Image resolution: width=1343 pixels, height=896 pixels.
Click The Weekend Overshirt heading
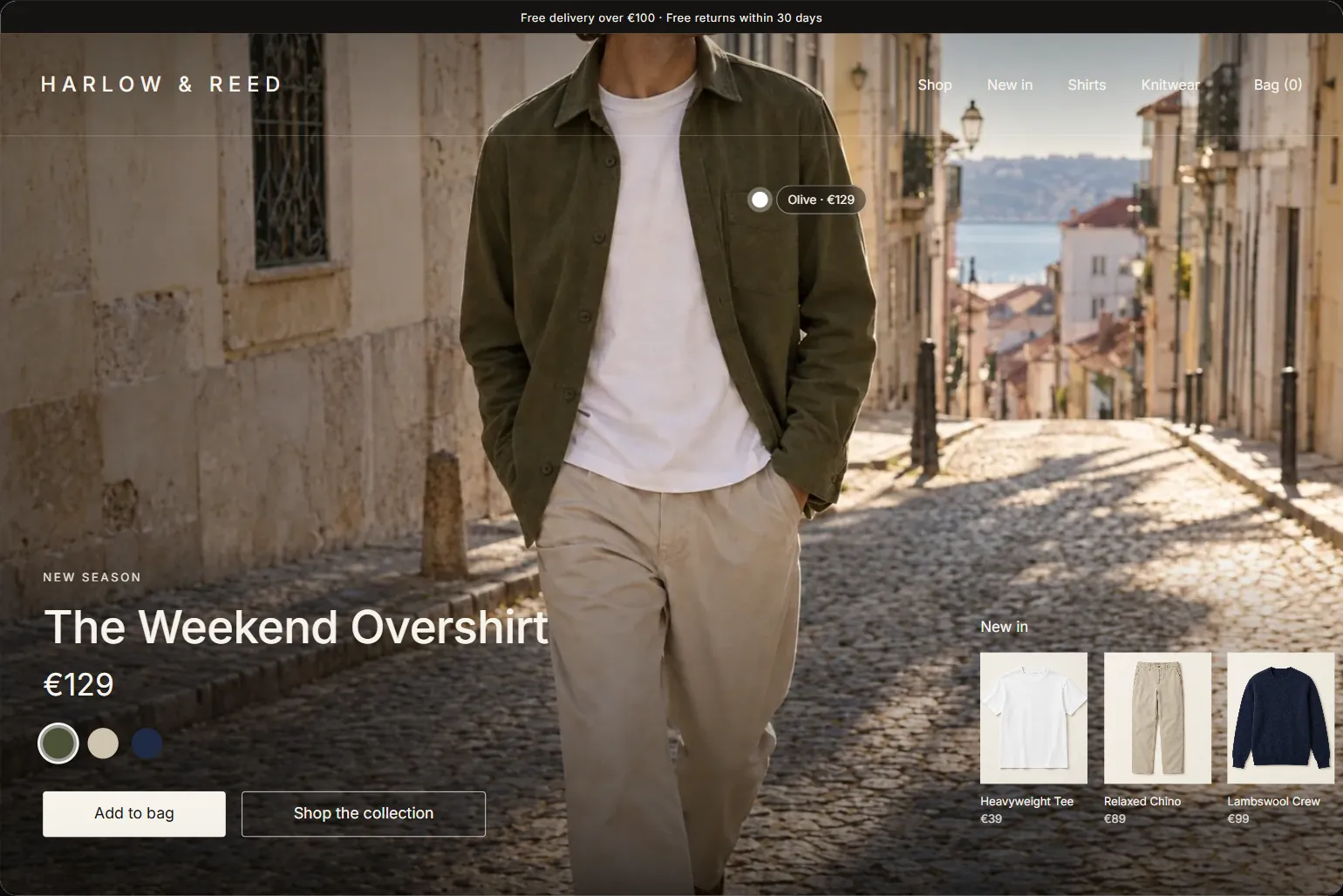click(297, 627)
